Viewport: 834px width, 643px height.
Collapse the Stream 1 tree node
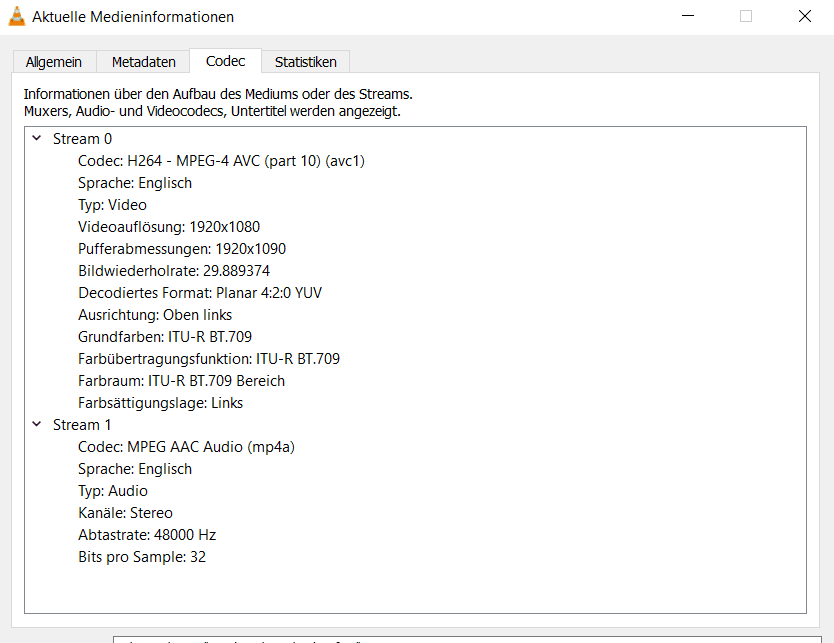point(37,424)
